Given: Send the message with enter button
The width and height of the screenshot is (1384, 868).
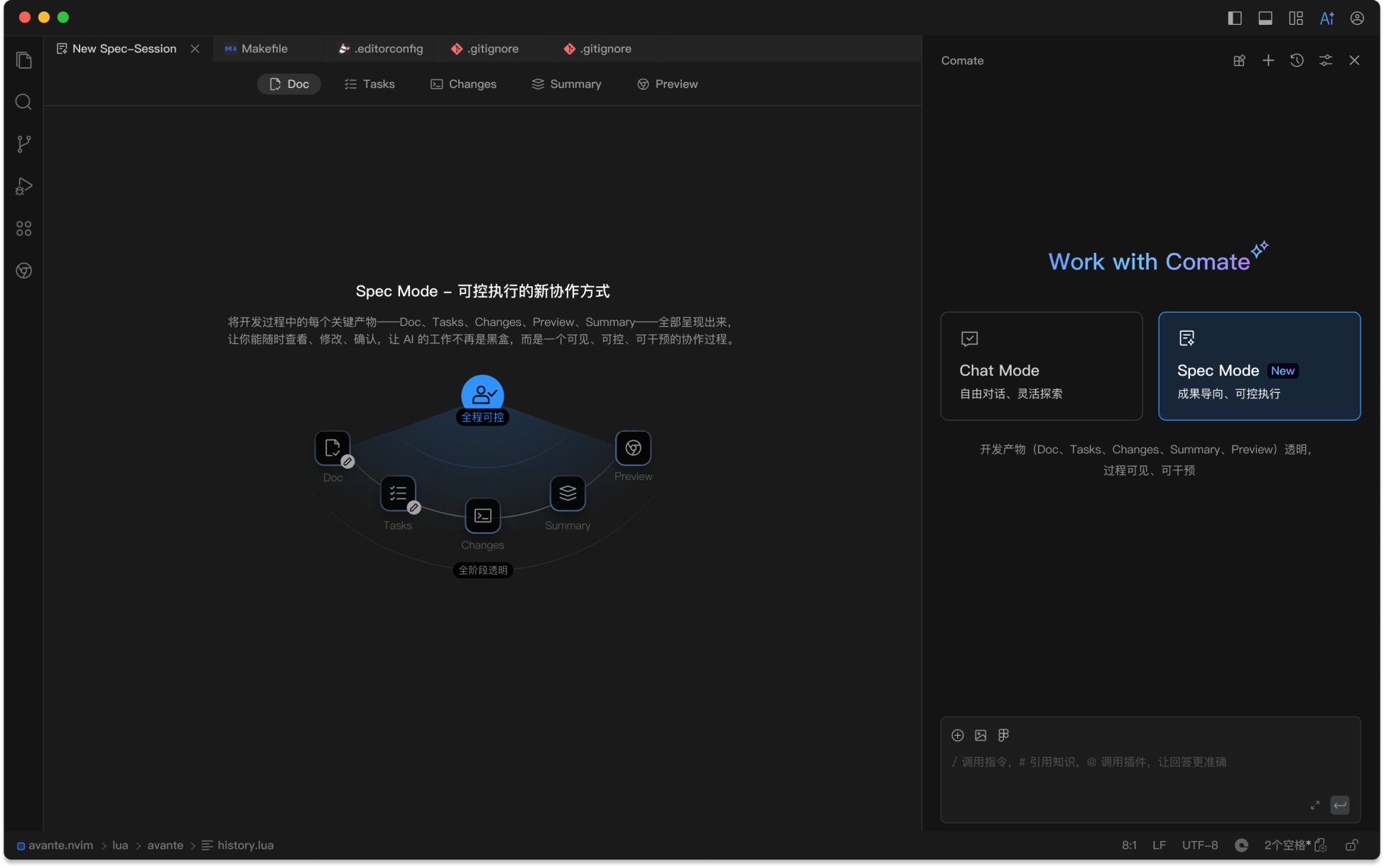Looking at the screenshot, I should [1340, 805].
